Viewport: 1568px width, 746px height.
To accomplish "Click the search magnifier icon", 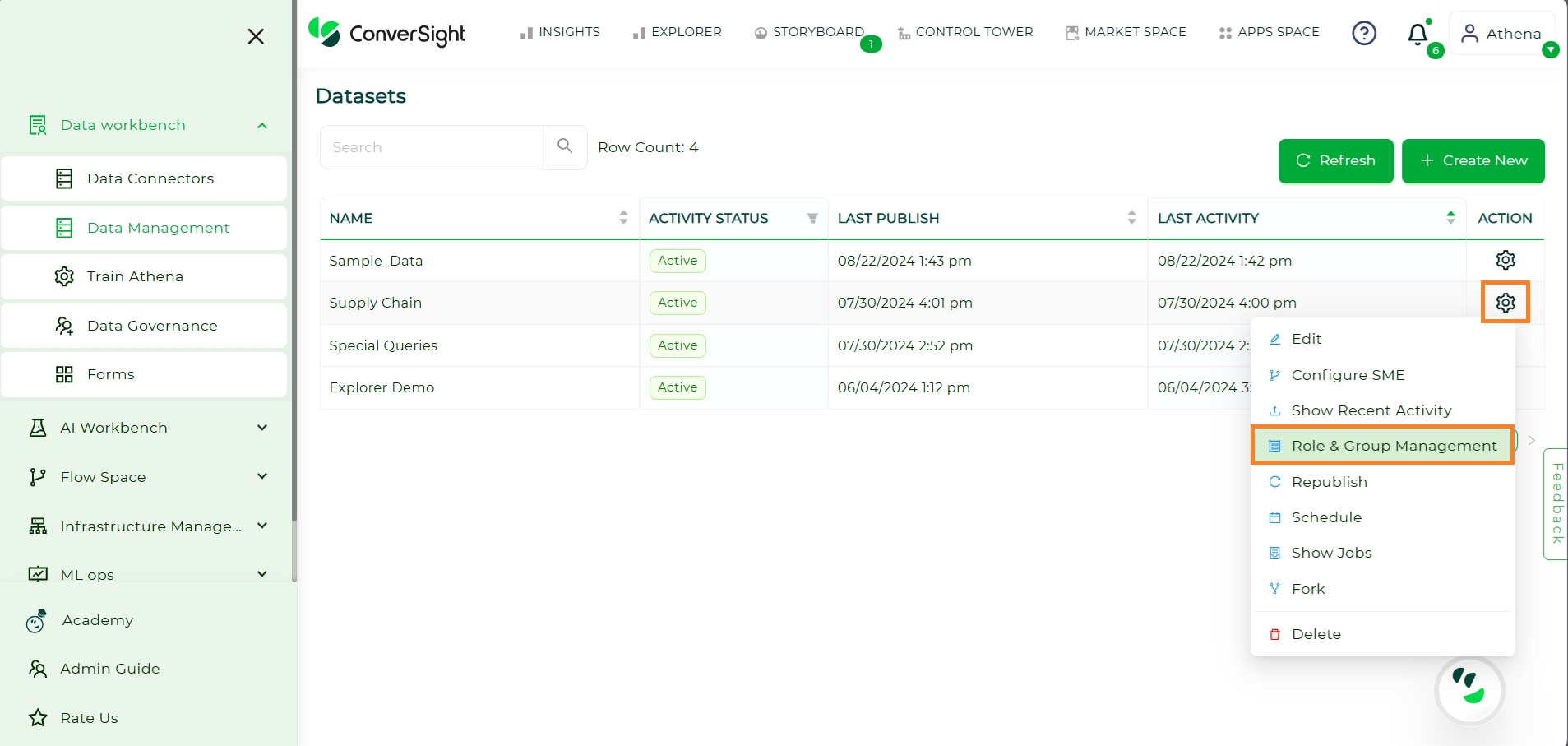I will coord(565,146).
